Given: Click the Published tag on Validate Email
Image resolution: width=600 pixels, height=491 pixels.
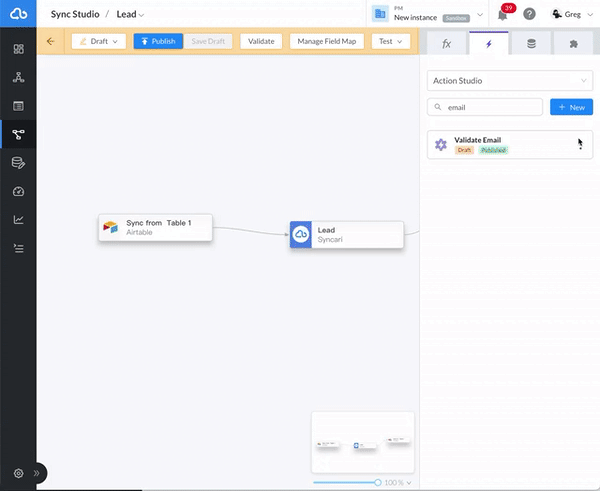Looking at the screenshot, I should (x=493, y=150).
